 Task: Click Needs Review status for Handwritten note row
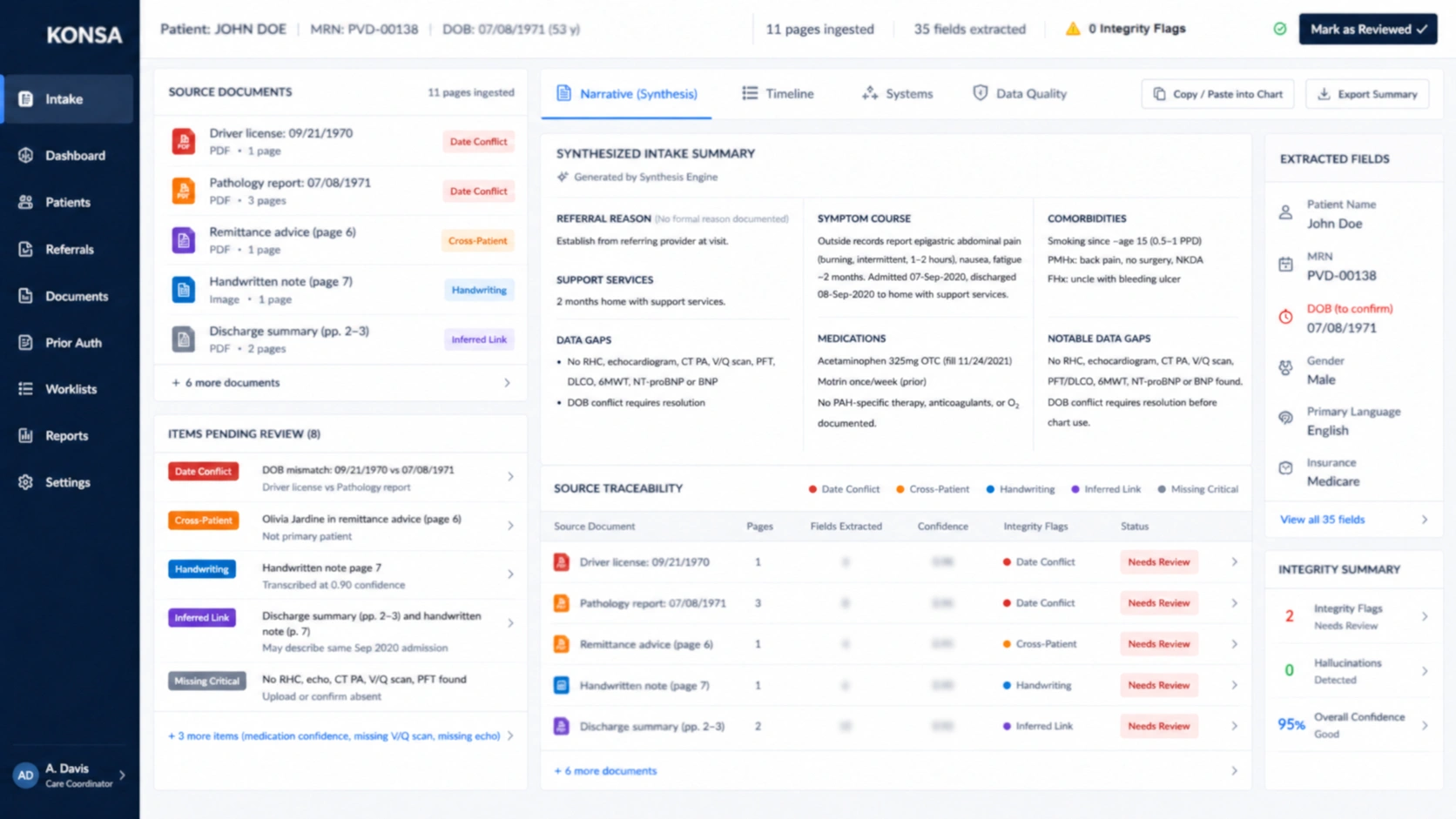[1158, 685]
